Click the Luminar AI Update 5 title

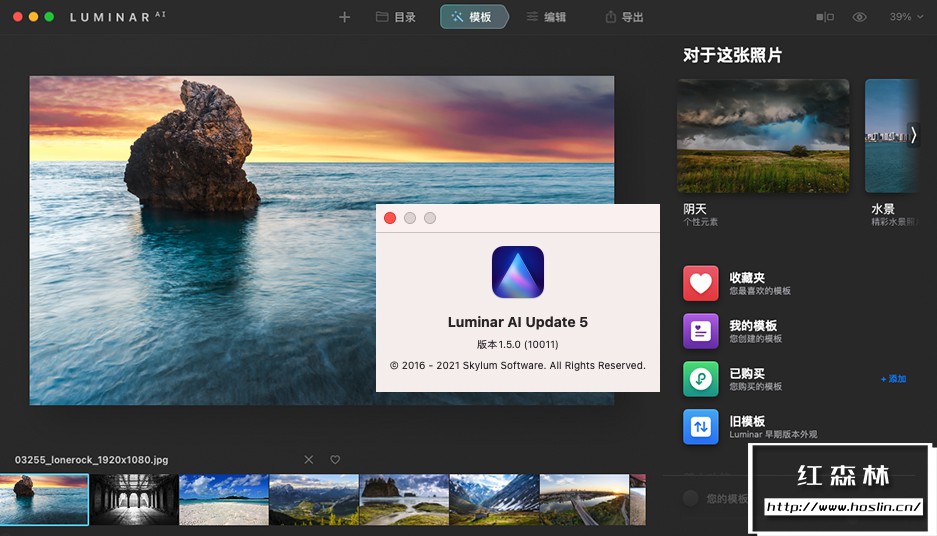518,322
